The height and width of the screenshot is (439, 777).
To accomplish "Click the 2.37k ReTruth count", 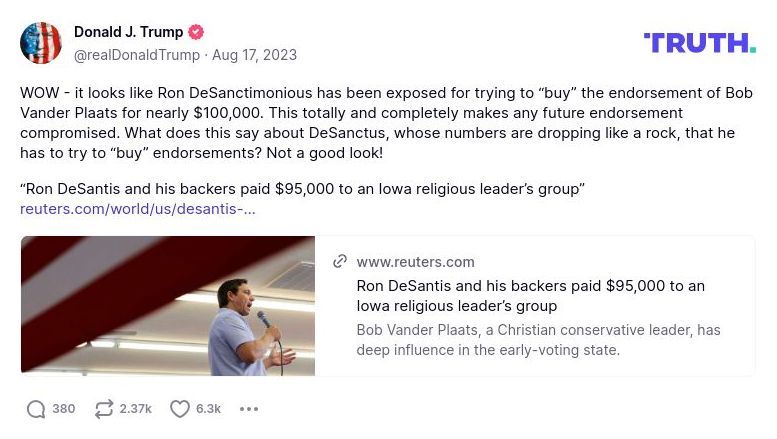I will pyautogui.click(x=136, y=409).
